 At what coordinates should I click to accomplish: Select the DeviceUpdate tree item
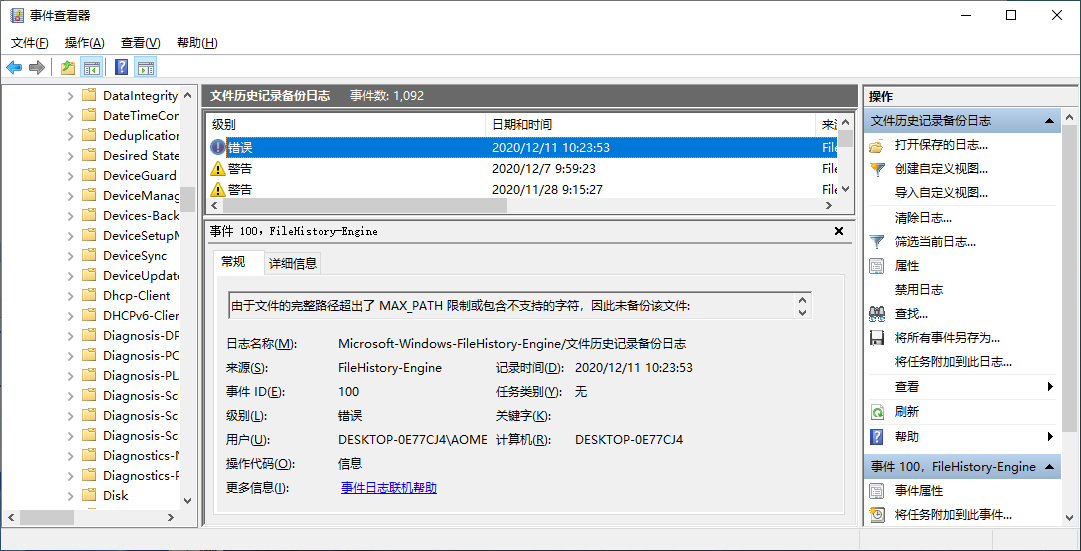(141, 275)
